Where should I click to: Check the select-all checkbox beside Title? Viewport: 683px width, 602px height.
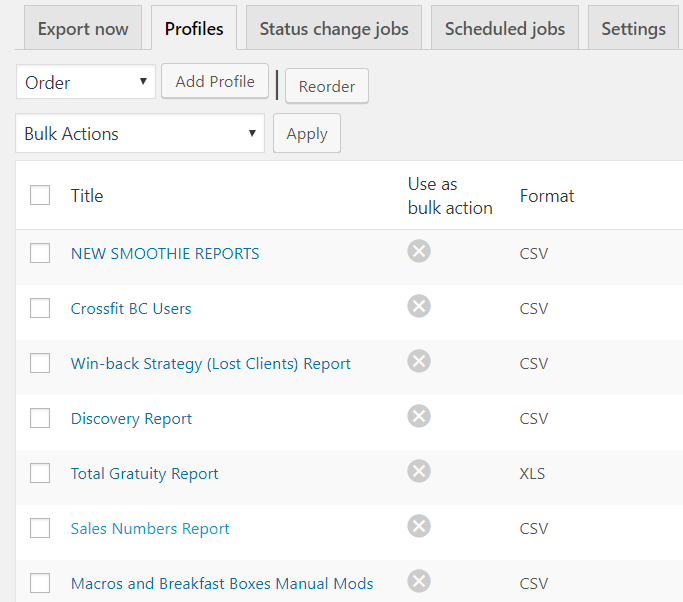pyautogui.click(x=40, y=195)
